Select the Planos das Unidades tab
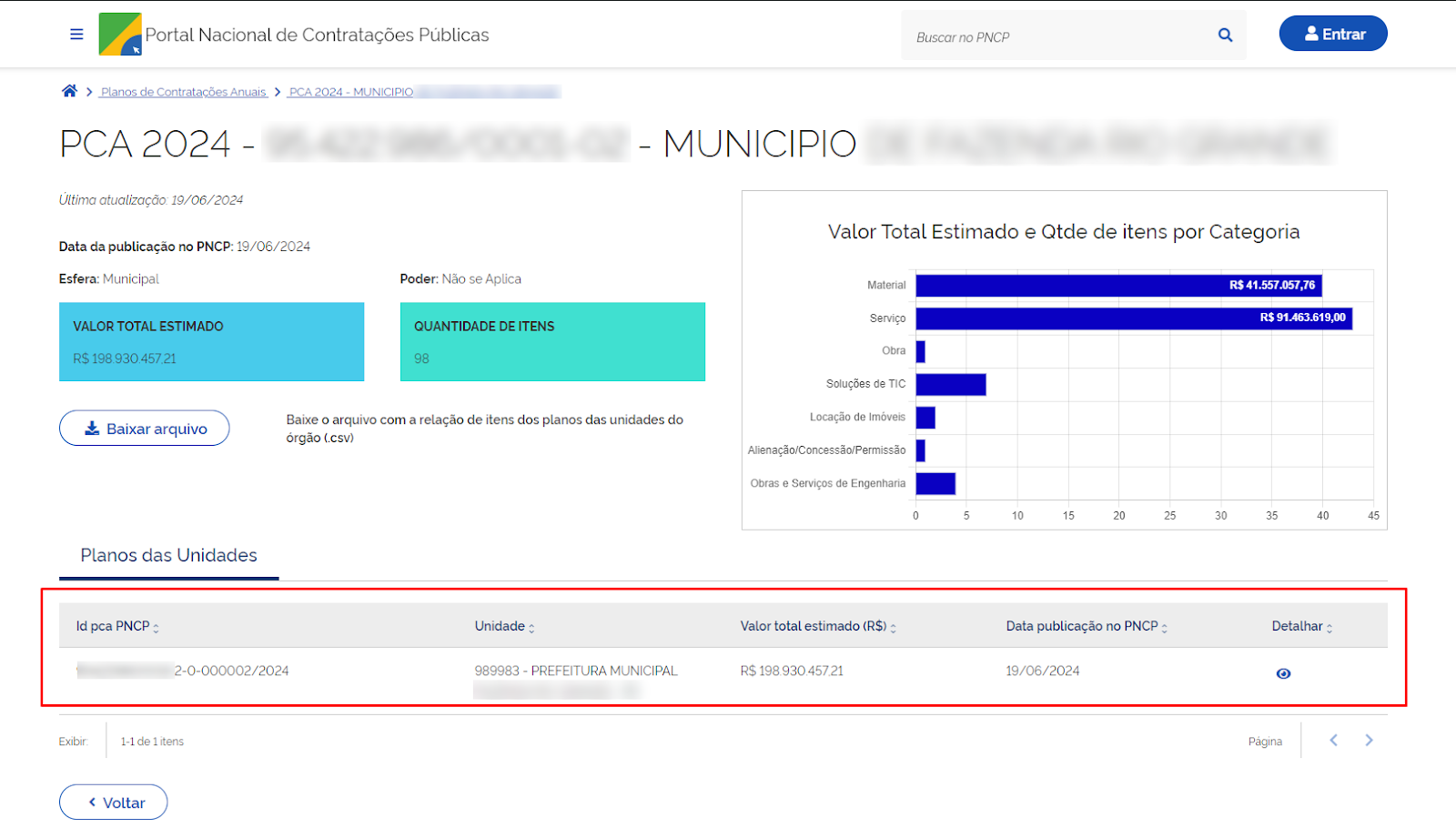The height and width of the screenshot is (828, 1456). (x=169, y=555)
